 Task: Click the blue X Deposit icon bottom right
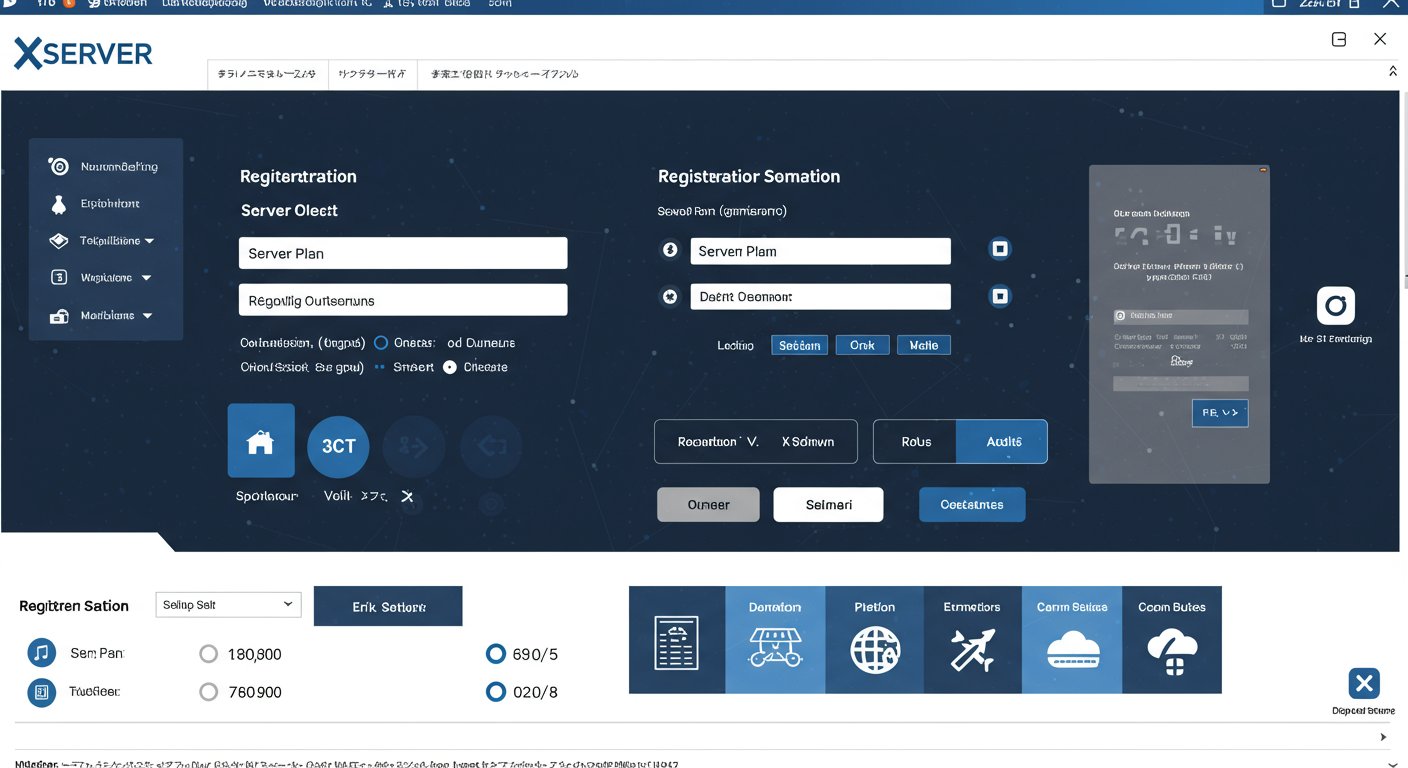point(1364,684)
